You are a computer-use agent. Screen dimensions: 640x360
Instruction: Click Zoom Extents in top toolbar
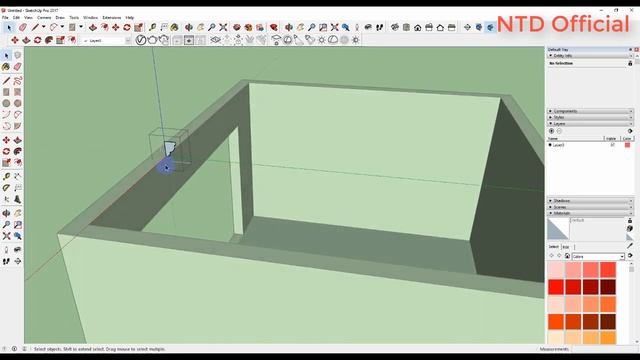[x=223, y=28]
